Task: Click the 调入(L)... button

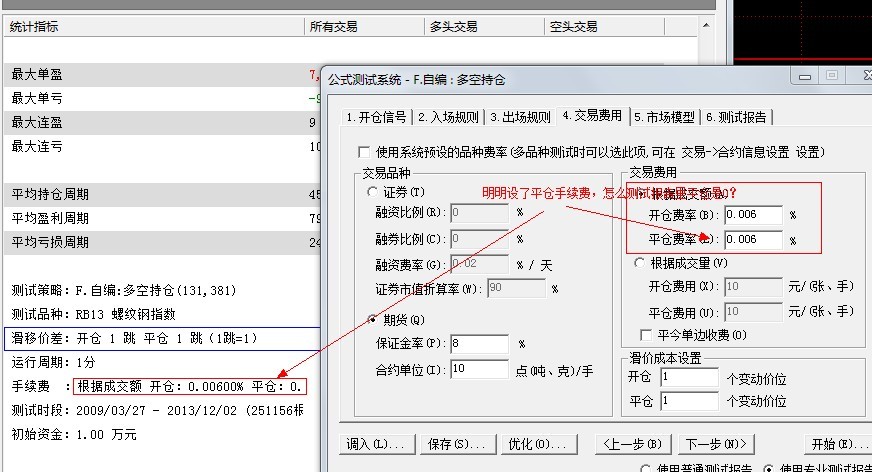Action: click(x=377, y=444)
